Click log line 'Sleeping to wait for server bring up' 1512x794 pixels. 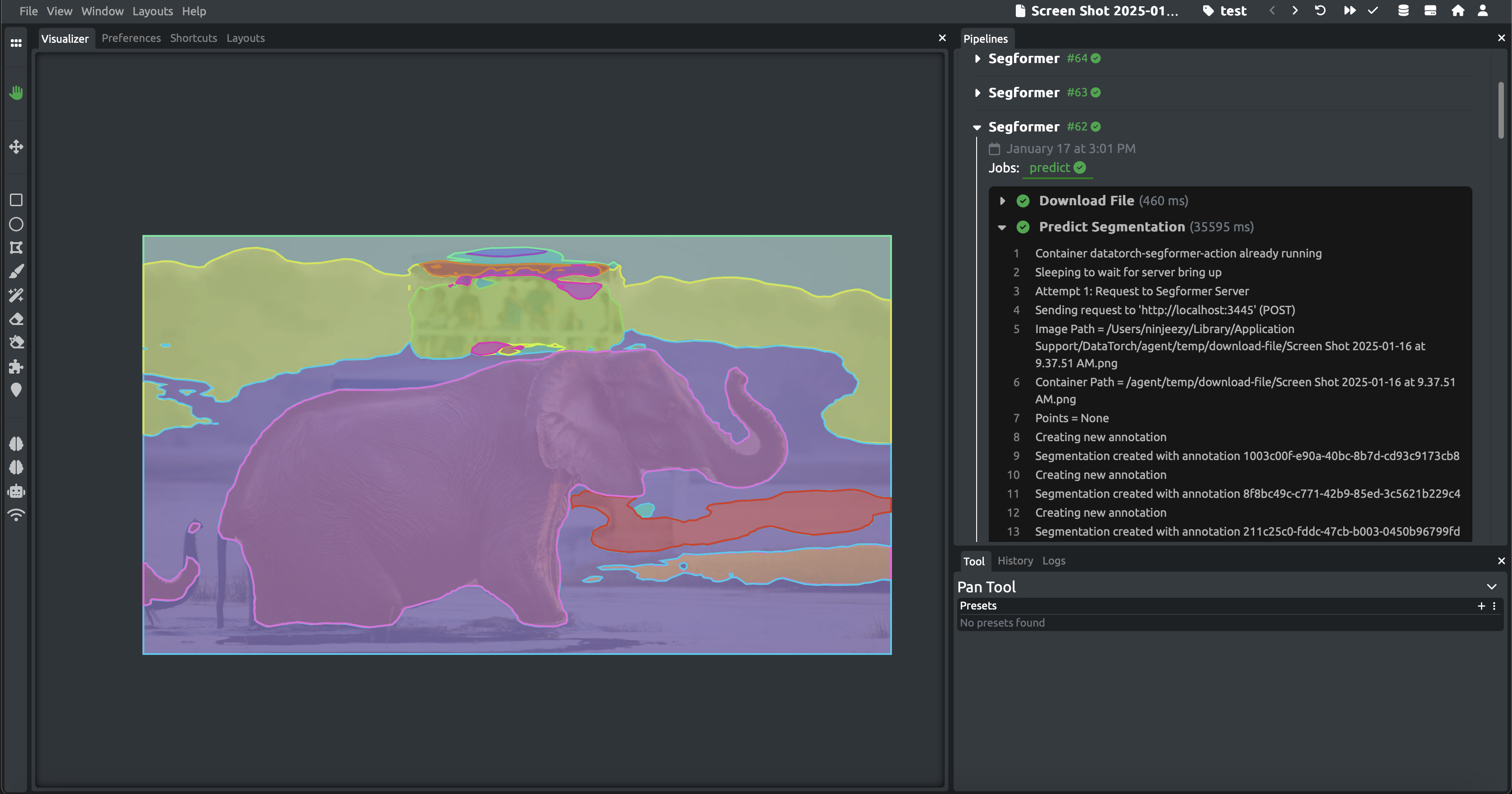tap(1127, 272)
